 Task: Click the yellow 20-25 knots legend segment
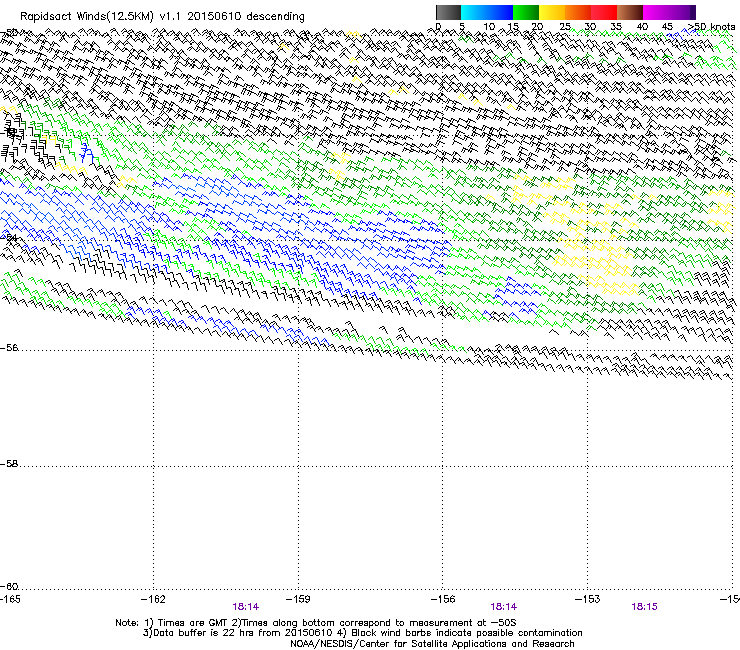click(552, 12)
